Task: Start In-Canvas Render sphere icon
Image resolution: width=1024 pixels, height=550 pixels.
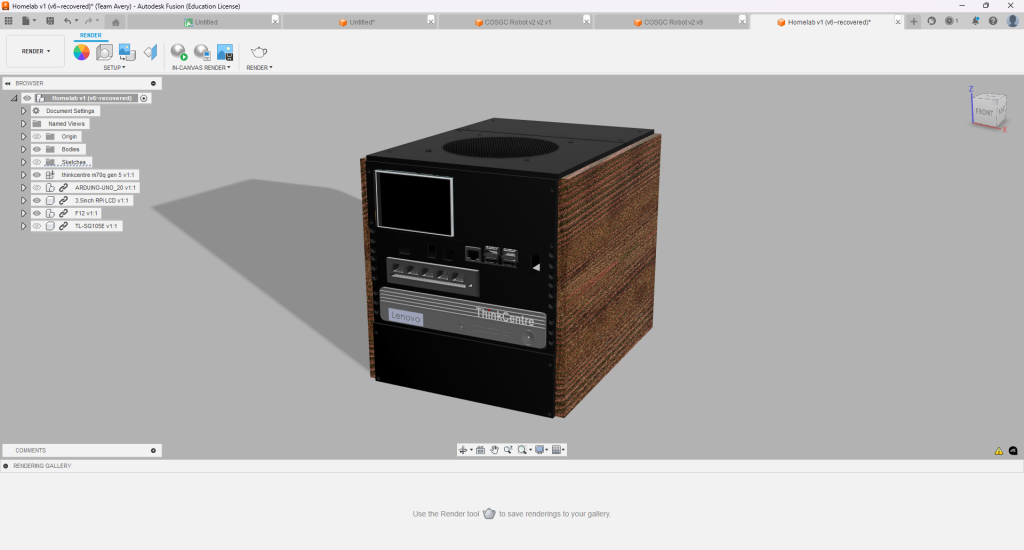Action: click(179, 52)
